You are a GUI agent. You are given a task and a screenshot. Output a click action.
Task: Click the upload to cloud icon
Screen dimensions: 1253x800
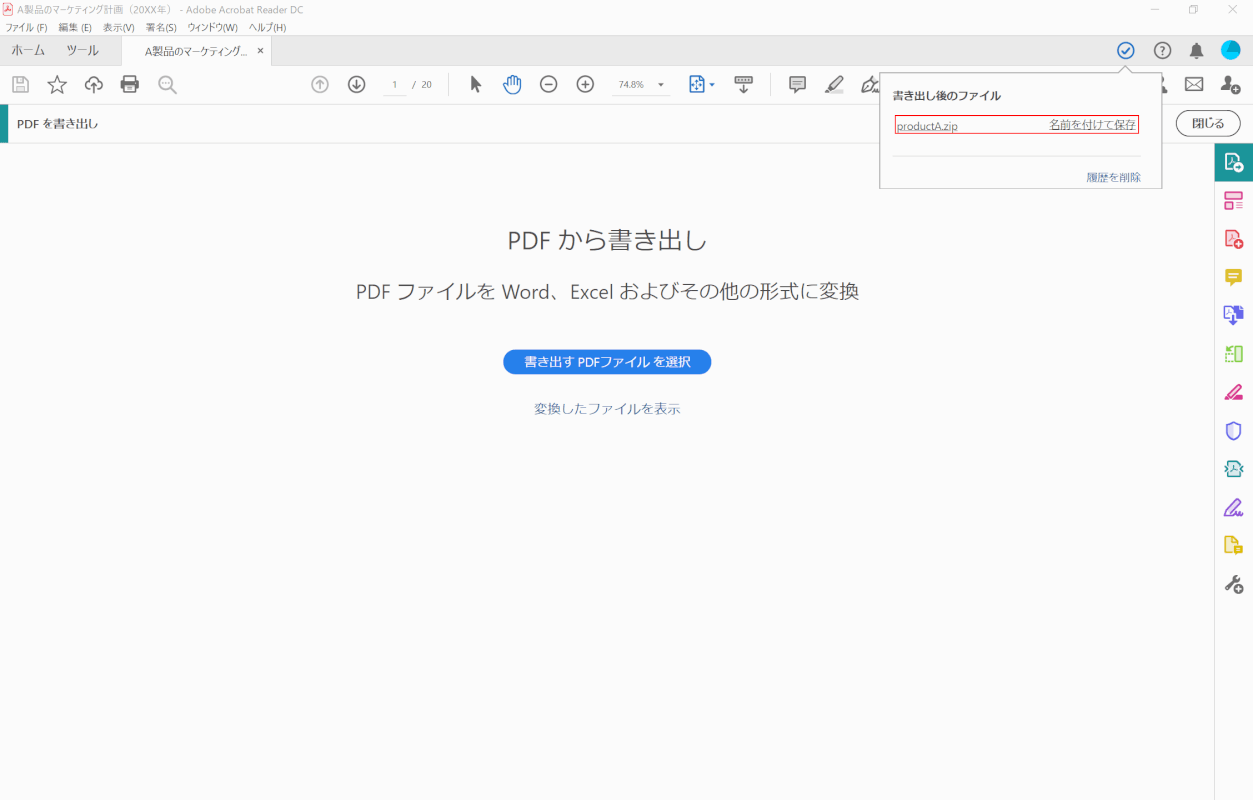click(x=93, y=85)
